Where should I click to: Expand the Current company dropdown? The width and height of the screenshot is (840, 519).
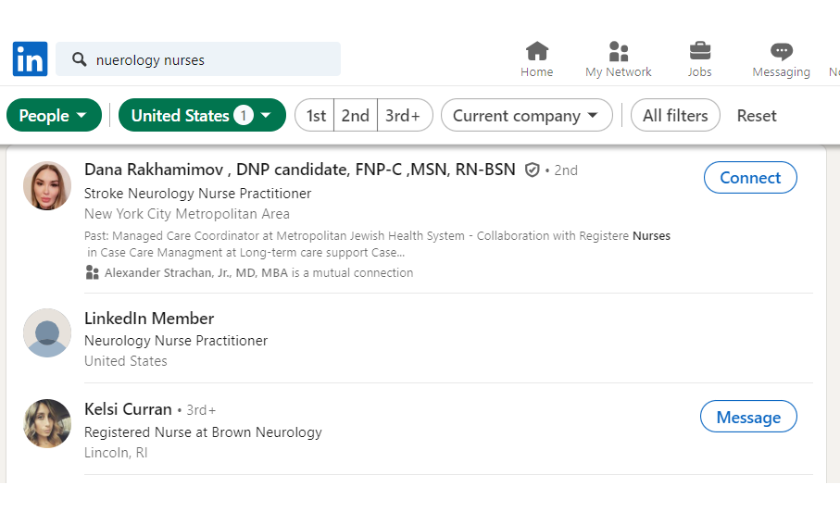(x=527, y=115)
